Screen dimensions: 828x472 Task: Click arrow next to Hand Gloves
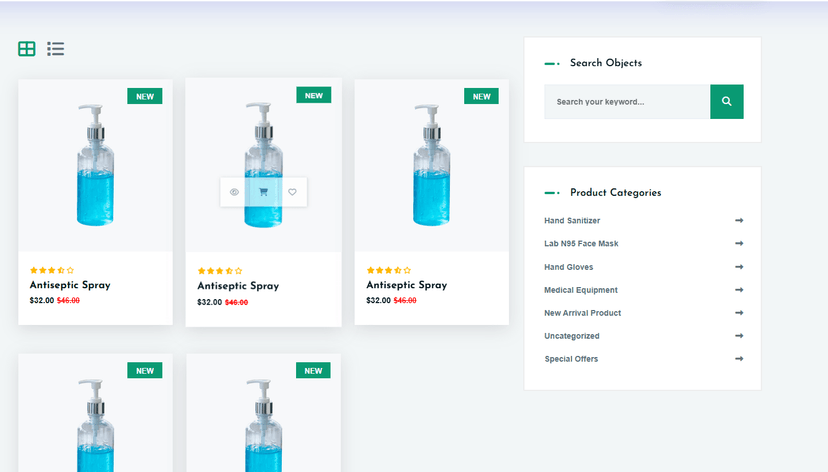click(739, 267)
